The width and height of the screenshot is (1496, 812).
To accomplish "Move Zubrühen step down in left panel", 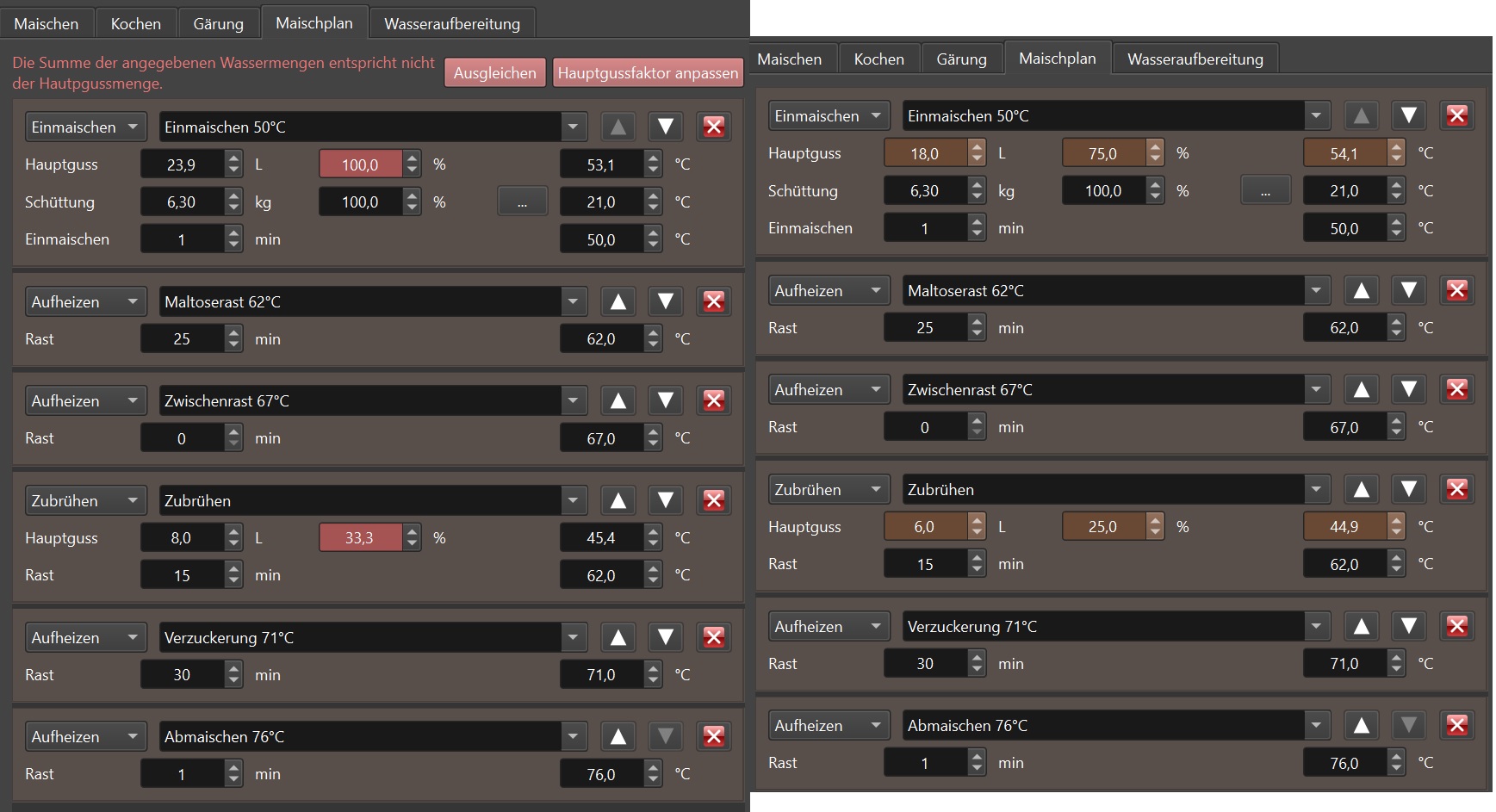I will click(x=665, y=500).
